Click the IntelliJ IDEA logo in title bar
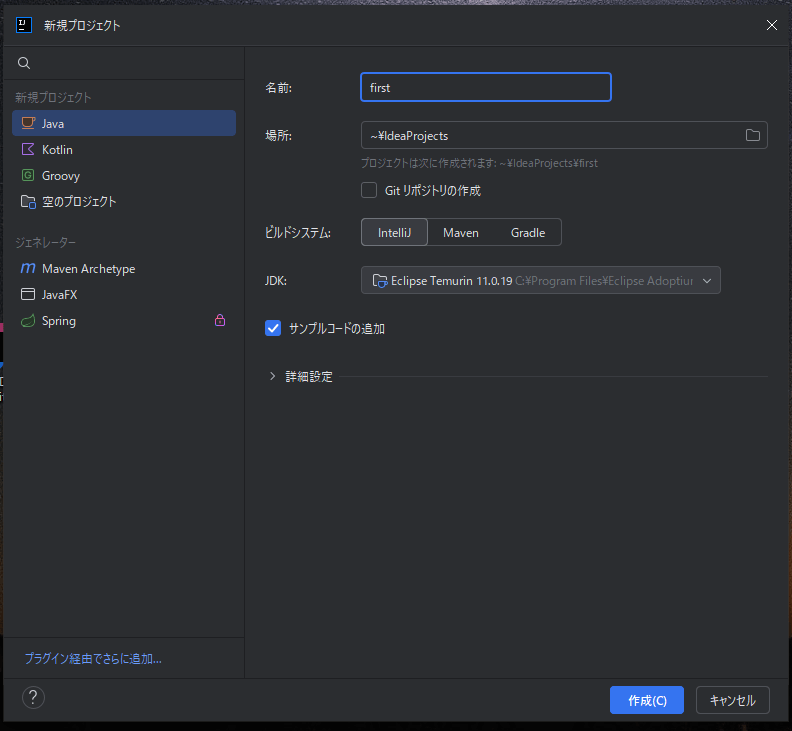Screen dimensions: 792x731 (24, 25)
